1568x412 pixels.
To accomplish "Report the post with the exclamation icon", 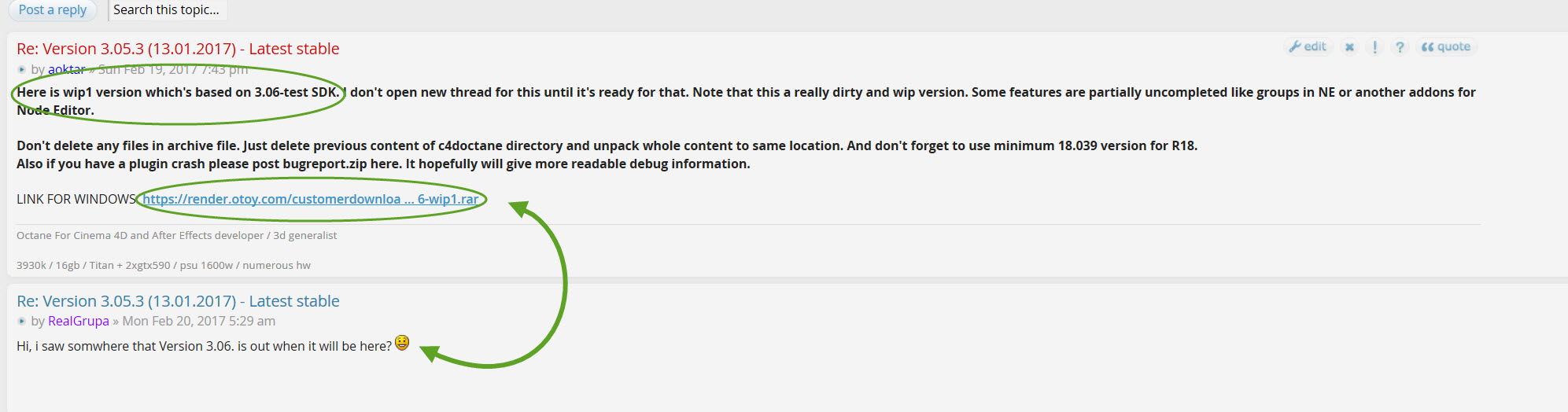I will [x=1374, y=47].
